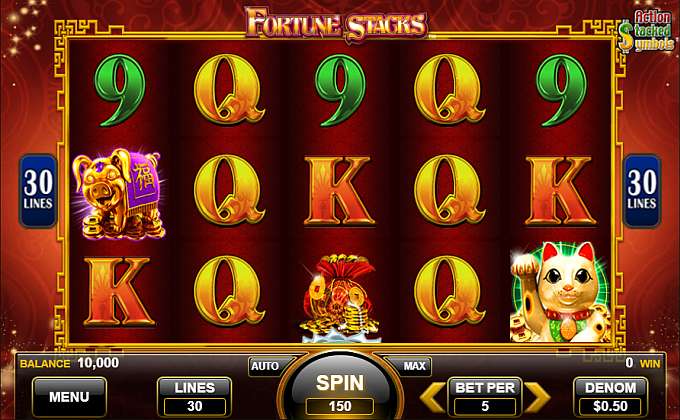Click the balance amount 10,000

[98, 363]
